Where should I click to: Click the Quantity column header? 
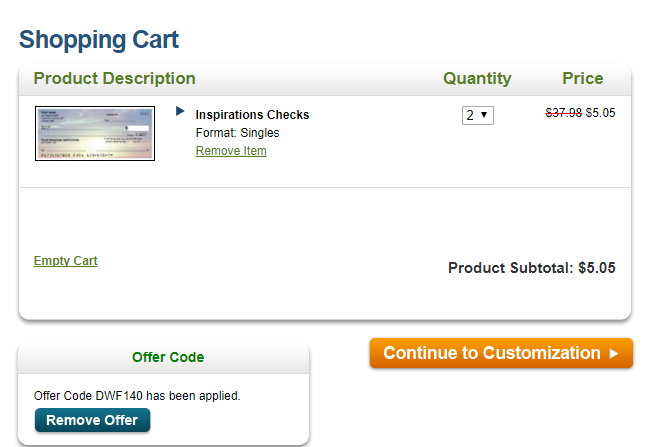[x=477, y=79]
